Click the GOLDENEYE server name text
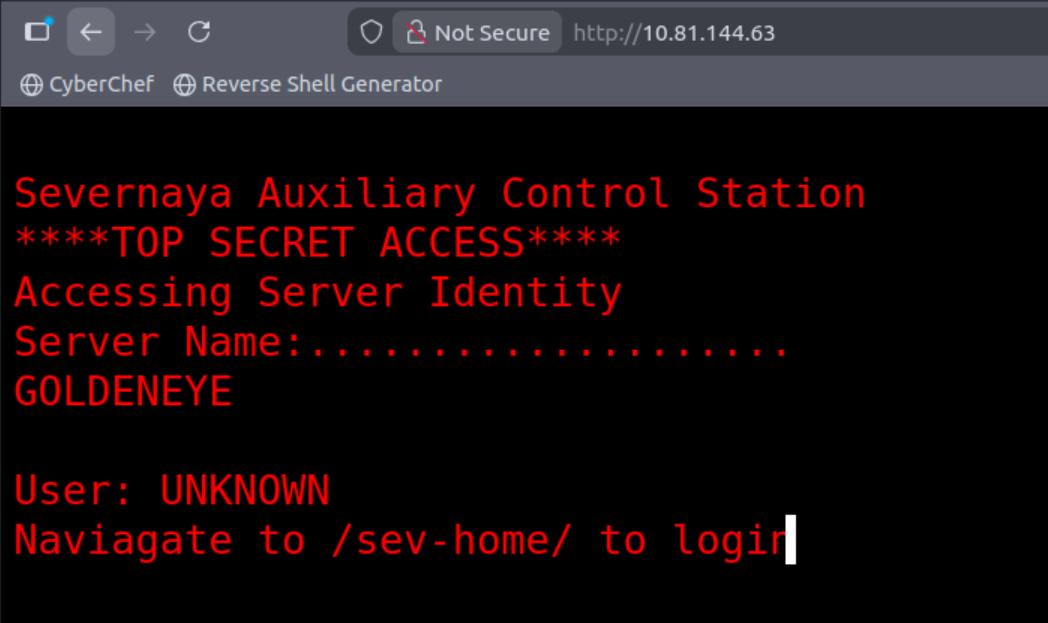 (123, 392)
